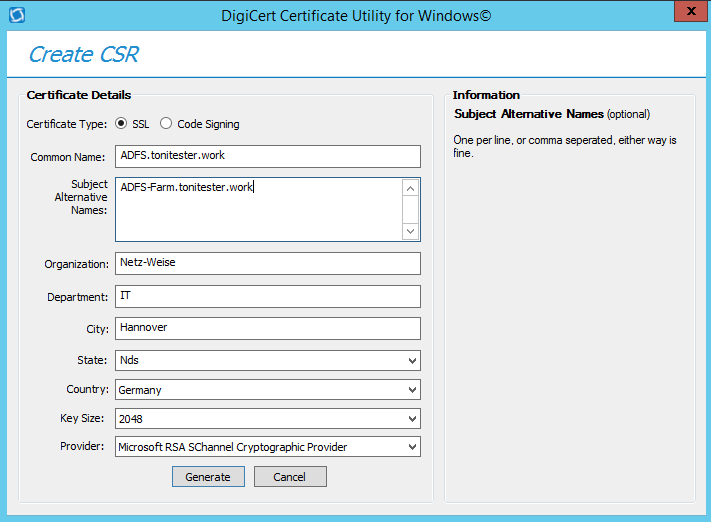The width and height of the screenshot is (711, 522).
Task: Click the Organization field with Netz-Weise
Action: 267,263
